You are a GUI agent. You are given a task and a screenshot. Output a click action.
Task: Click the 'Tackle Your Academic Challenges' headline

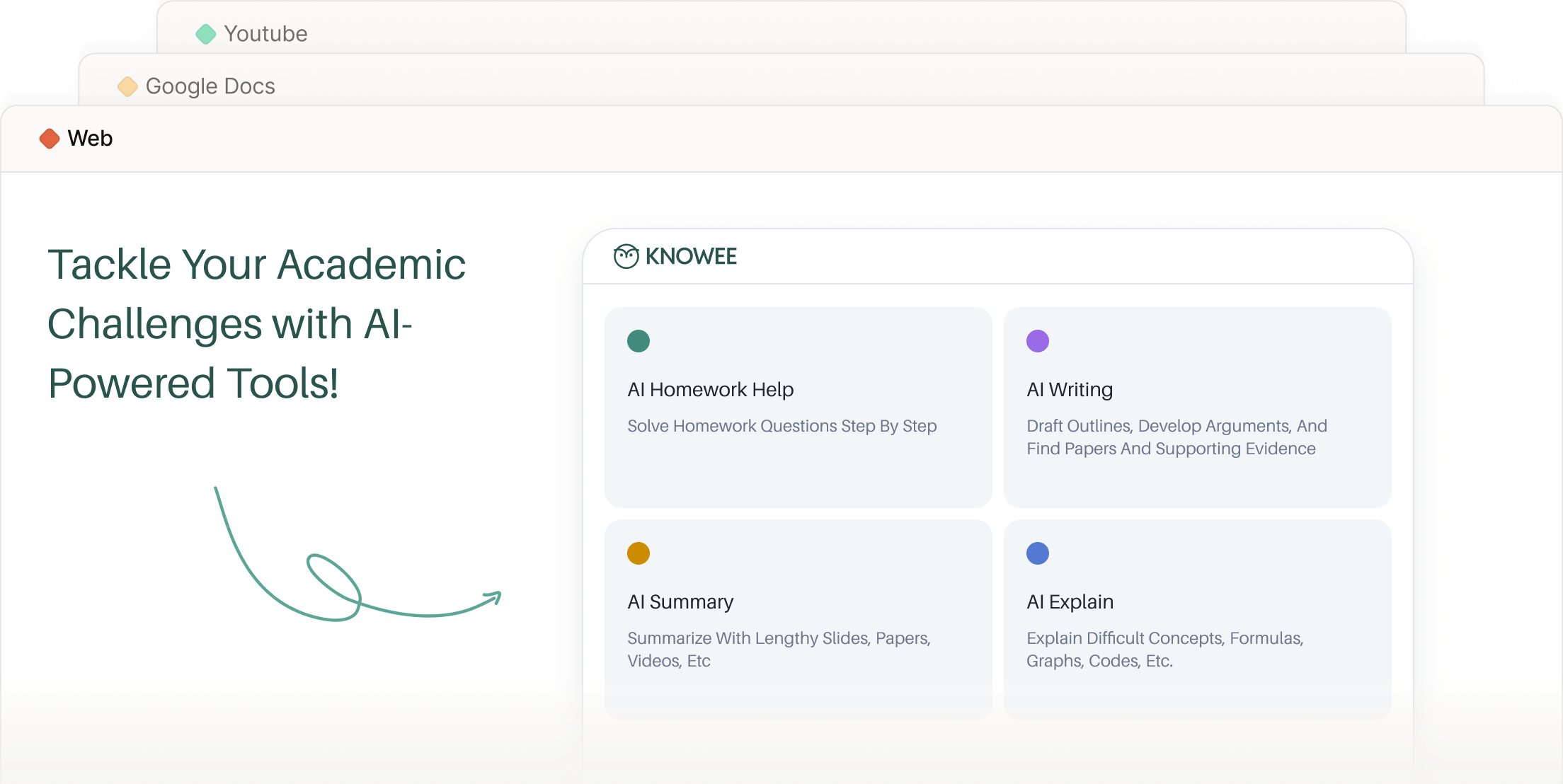256,323
